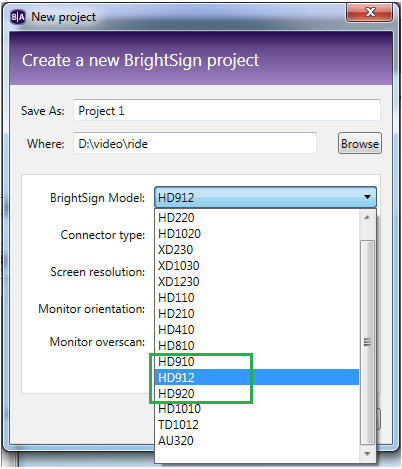The image size is (402, 469).
Task: Select HD410 model entry
Action: click(x=257, y=330)
